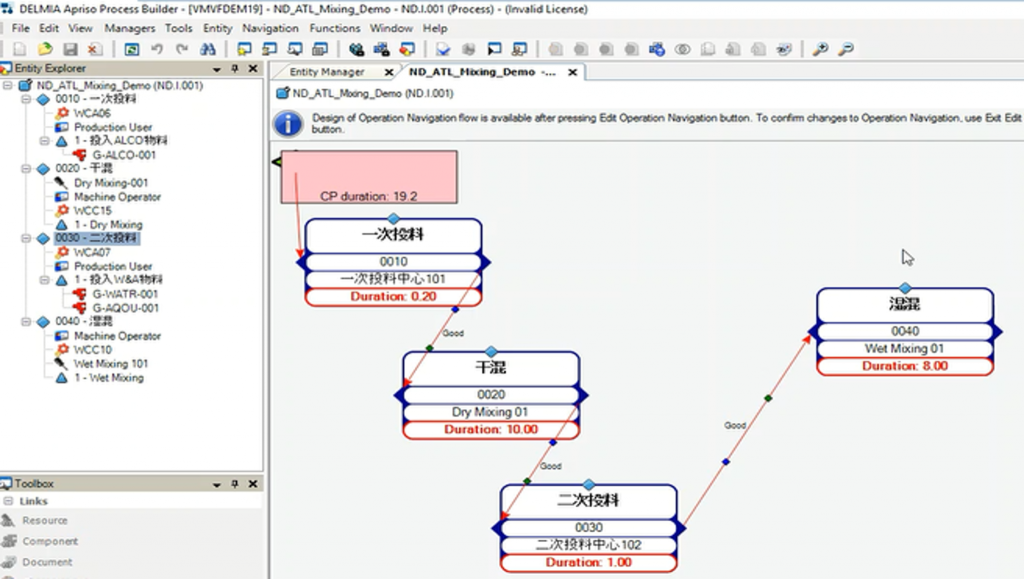Image resolution: width=1024 pixels, height=579 pixels.
Task: Click the blue info icon in the message bar
Action: (288, 123)
